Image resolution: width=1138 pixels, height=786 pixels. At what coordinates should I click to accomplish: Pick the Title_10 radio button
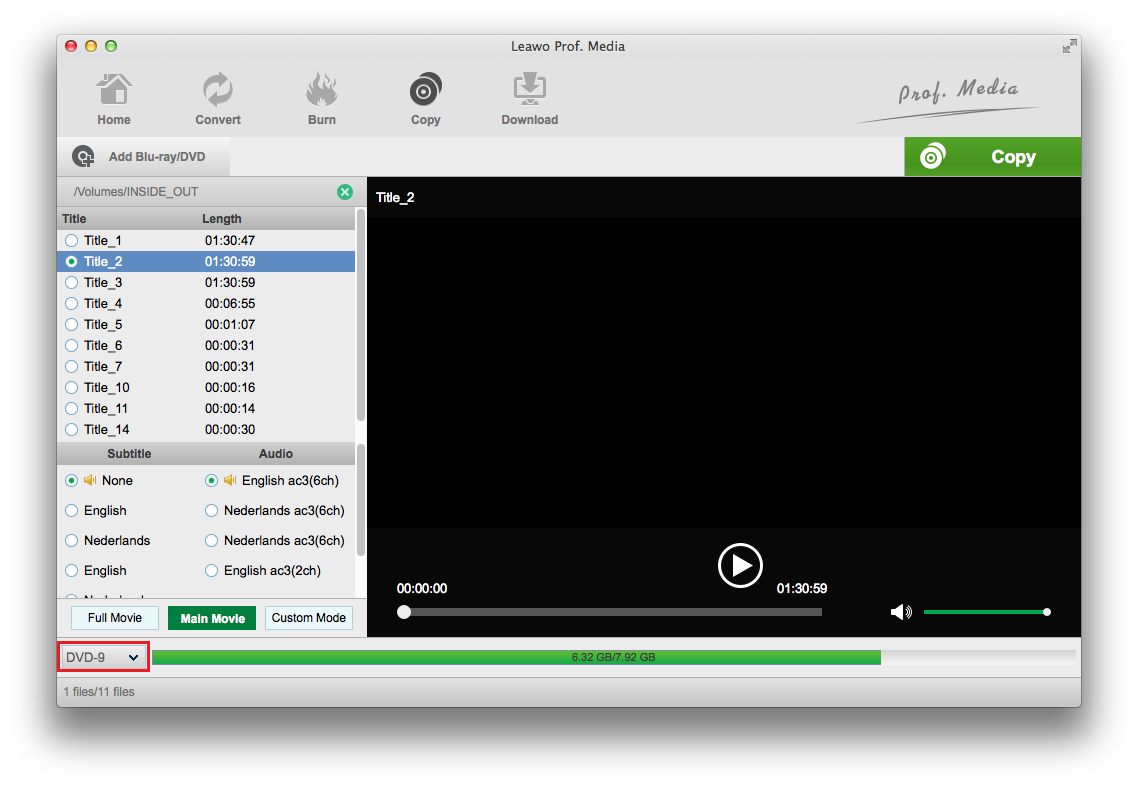71,388
